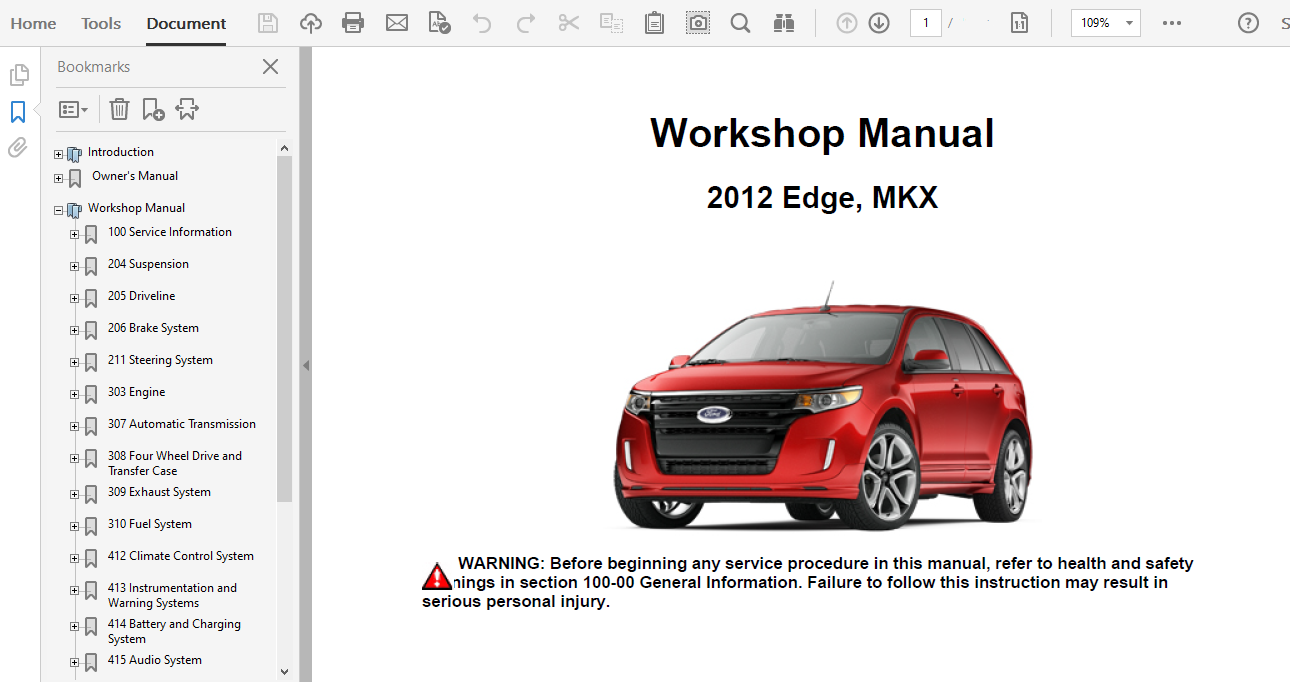
Task: Open the Attachments paperclip panel
Action: (18, 148)
